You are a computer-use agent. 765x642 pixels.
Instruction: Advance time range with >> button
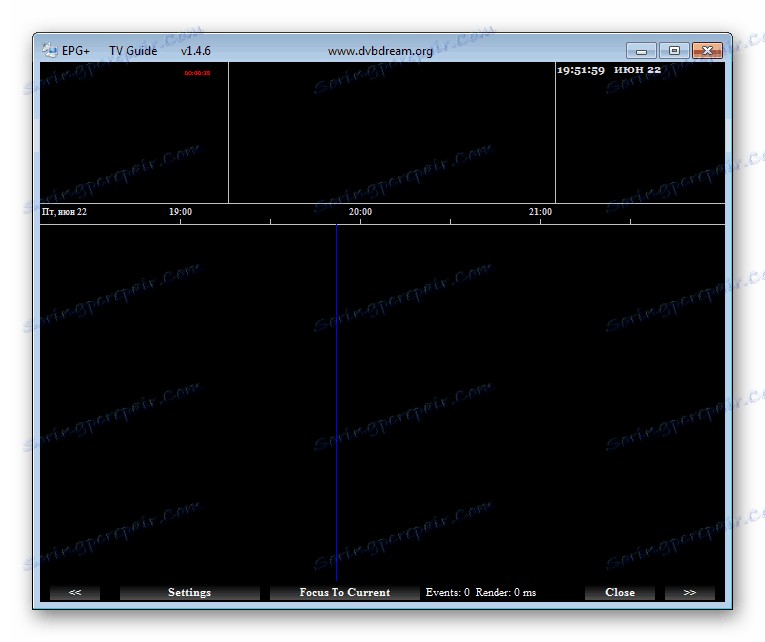click(689, 592)
